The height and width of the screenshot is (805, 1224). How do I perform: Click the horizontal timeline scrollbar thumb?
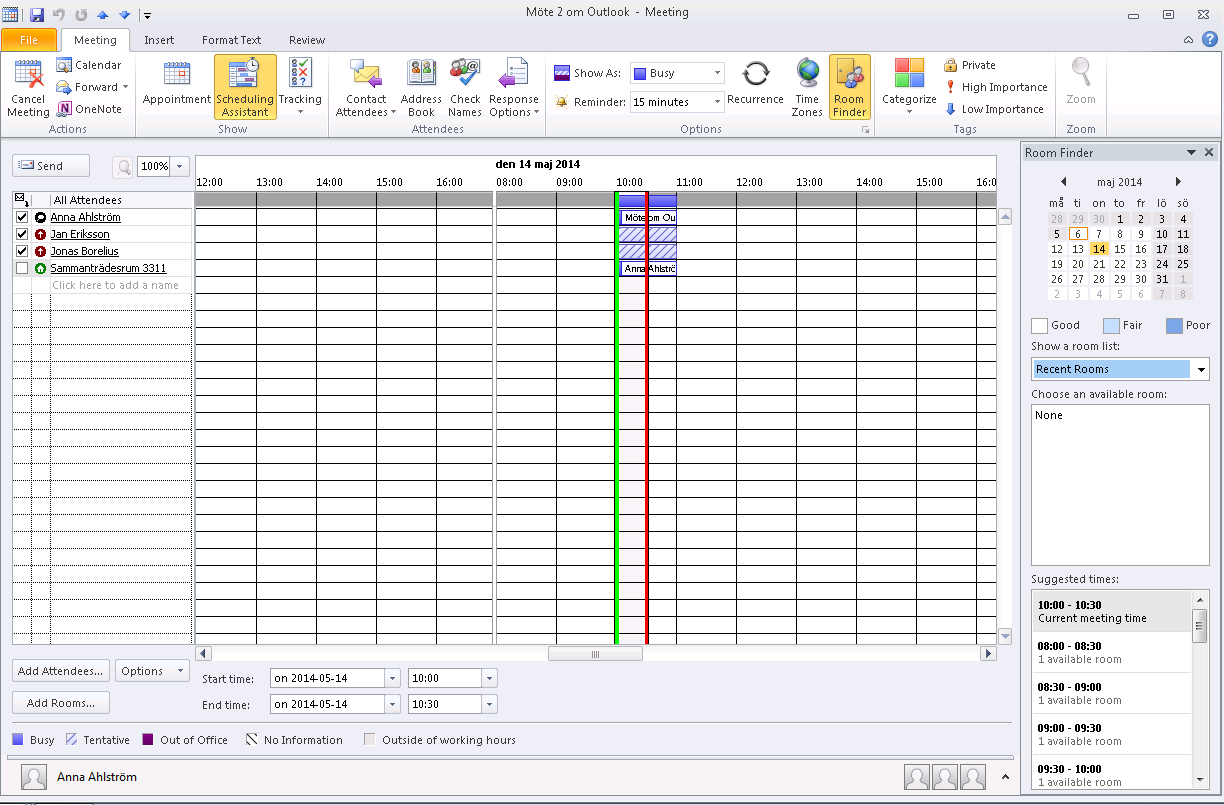(x=595, y=654)
